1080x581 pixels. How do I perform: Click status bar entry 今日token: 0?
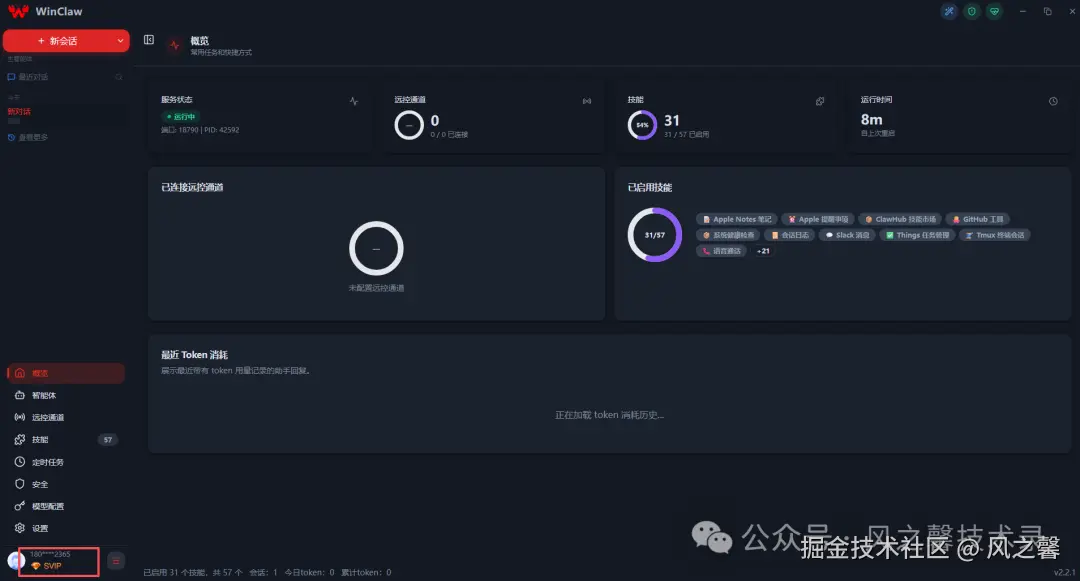tap(309, 573)
